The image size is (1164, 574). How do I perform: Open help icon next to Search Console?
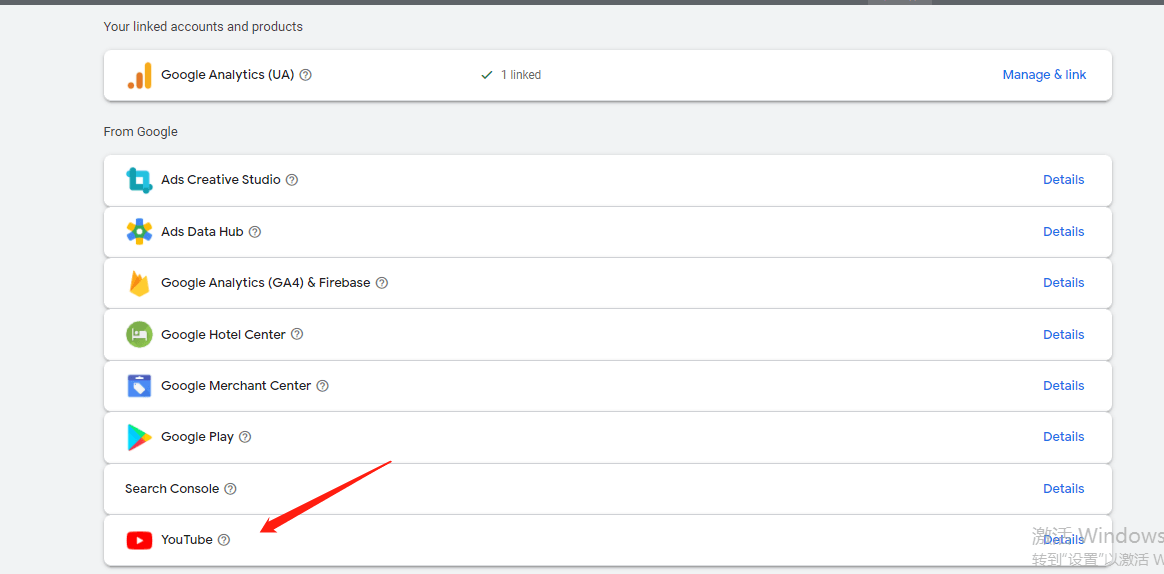tap(230, 489)
